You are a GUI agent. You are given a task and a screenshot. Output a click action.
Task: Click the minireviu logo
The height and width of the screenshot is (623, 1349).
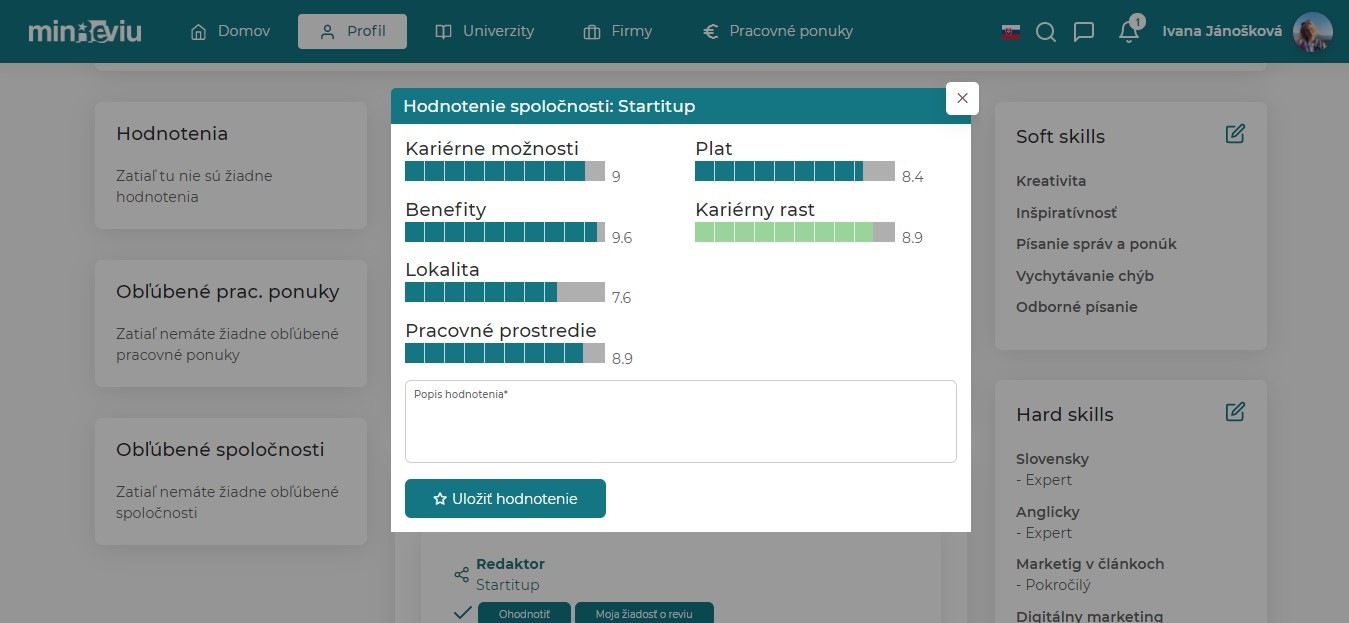click(x=85, y=31)
